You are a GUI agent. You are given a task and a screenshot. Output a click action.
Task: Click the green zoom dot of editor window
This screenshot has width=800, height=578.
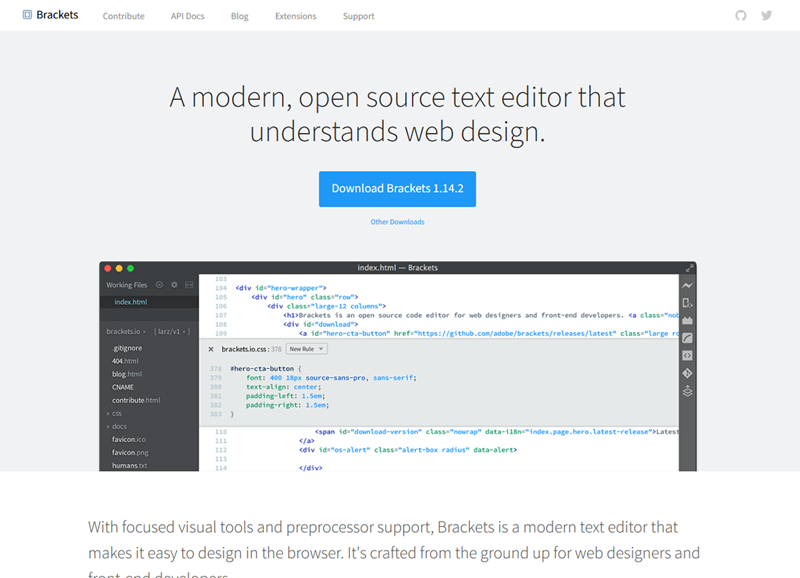tap(130, 268)
